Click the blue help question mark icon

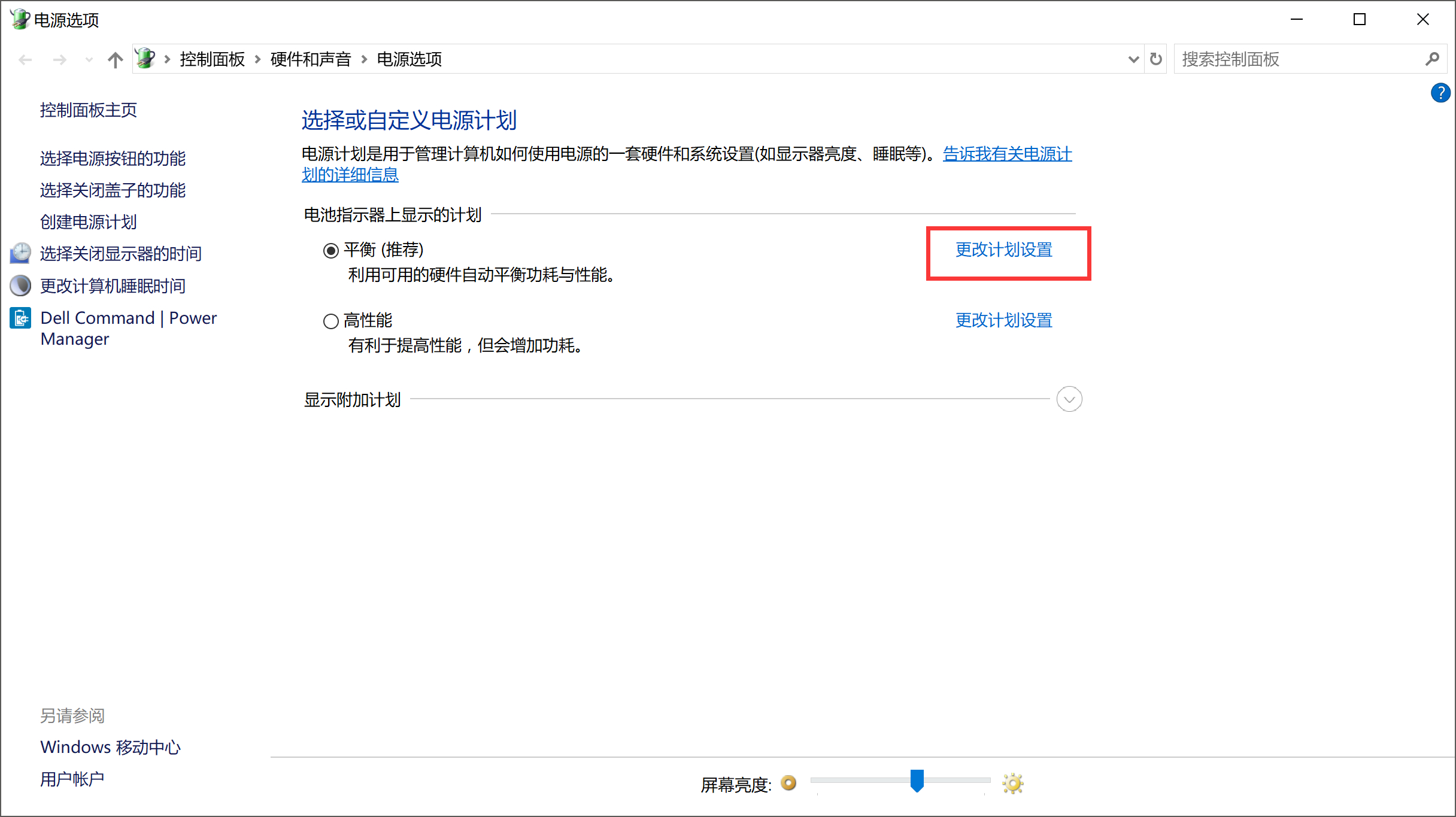[1440, 93]
